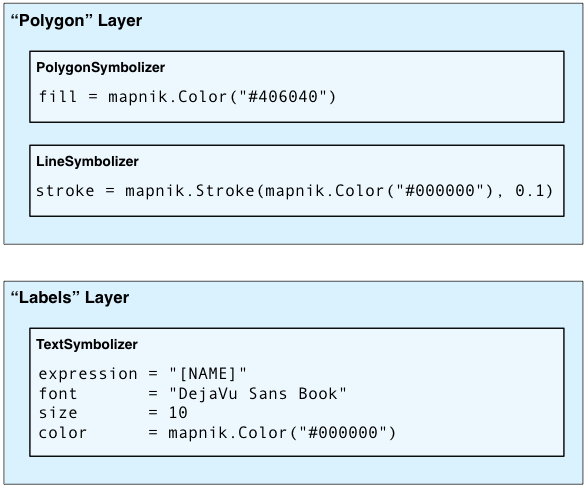Click the expression property name
This screenshot has height=487, width=586.
88,374
